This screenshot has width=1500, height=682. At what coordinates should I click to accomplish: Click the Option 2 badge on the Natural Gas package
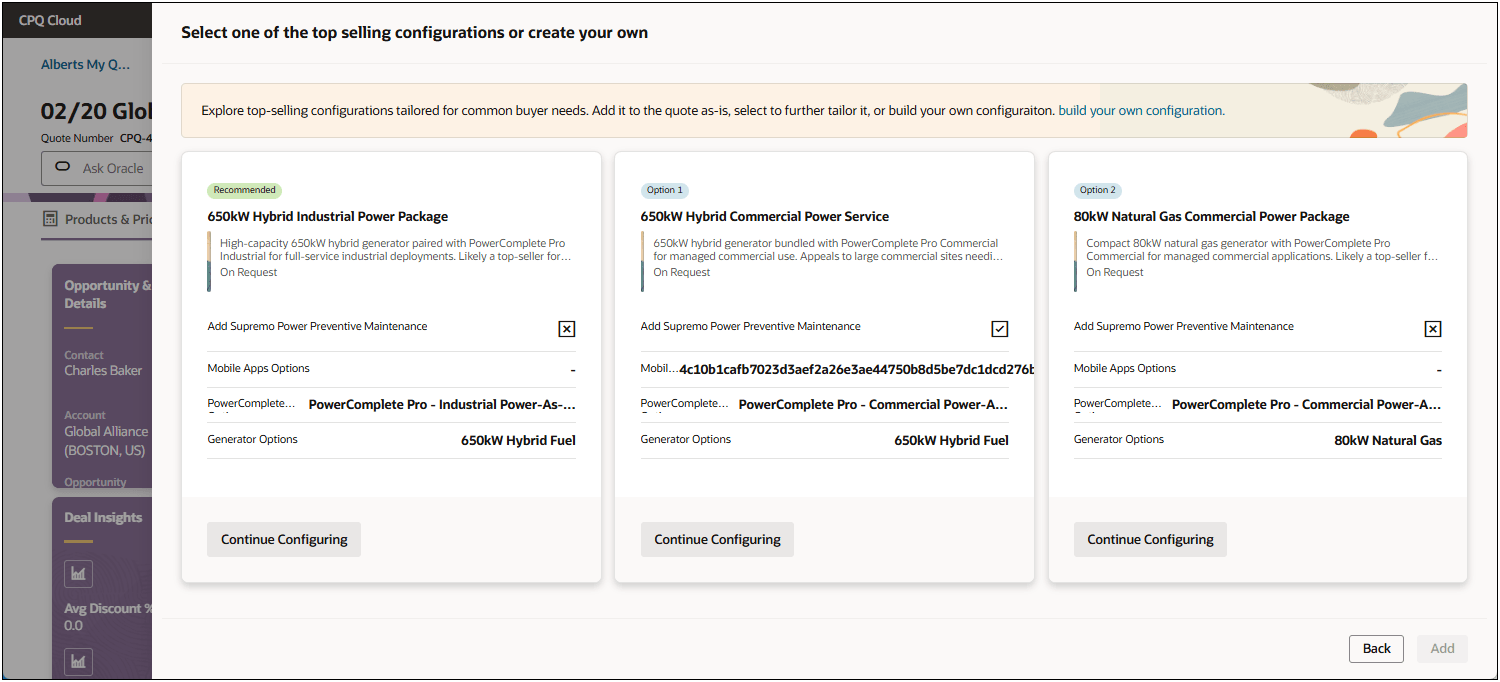point(1098,190)
